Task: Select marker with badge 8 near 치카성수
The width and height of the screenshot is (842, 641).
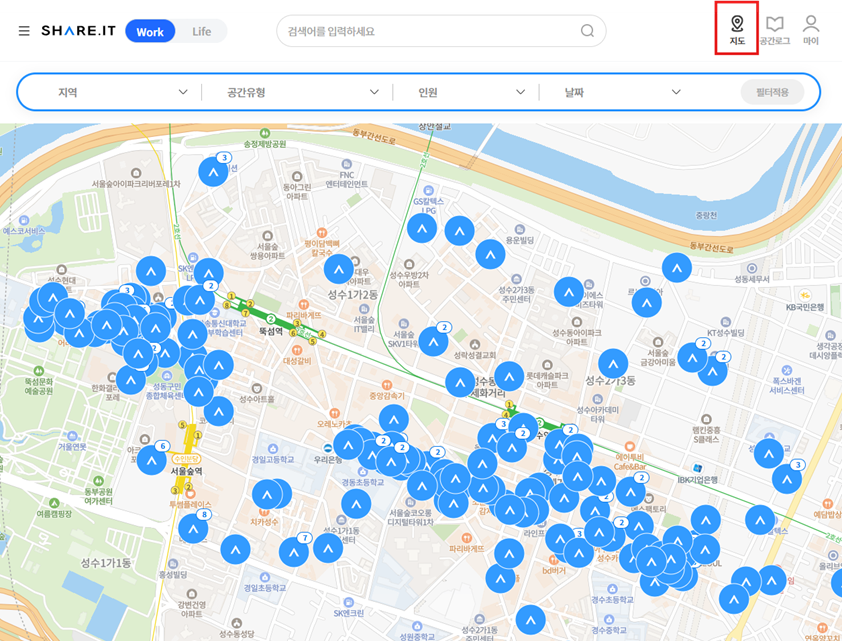Action: pos(193,529)
